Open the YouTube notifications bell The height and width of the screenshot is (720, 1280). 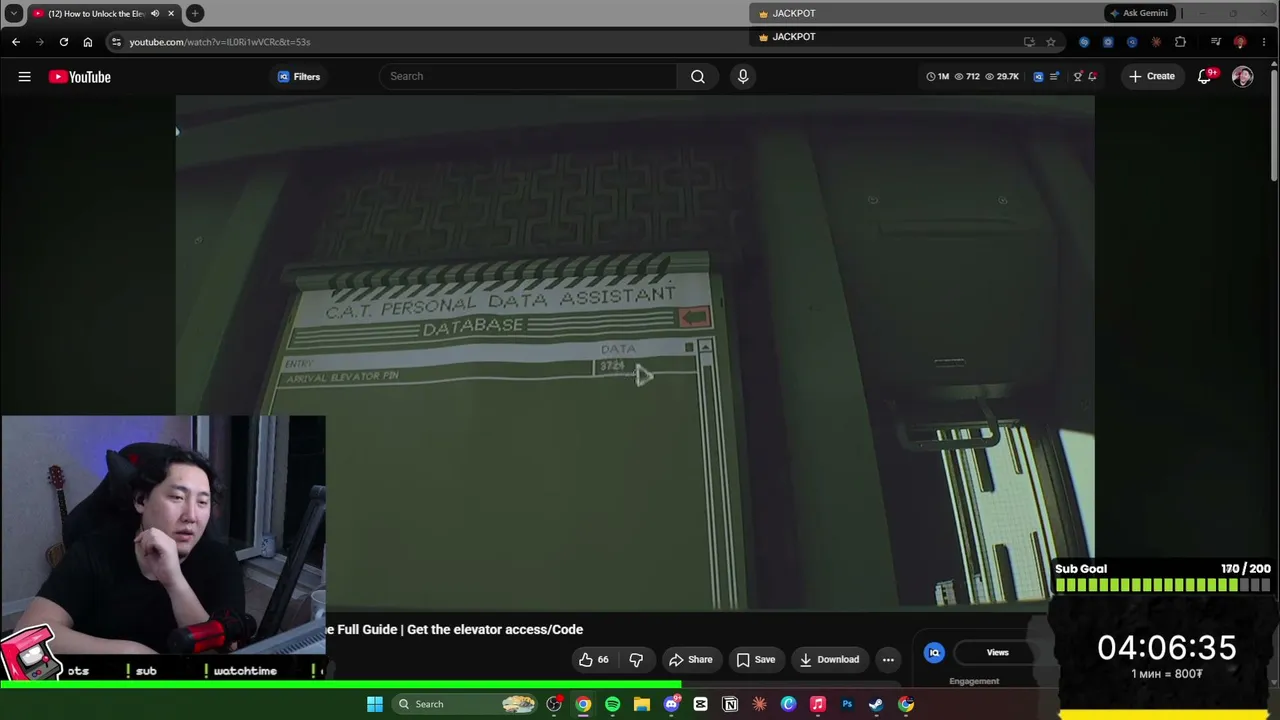[1205, 76]
